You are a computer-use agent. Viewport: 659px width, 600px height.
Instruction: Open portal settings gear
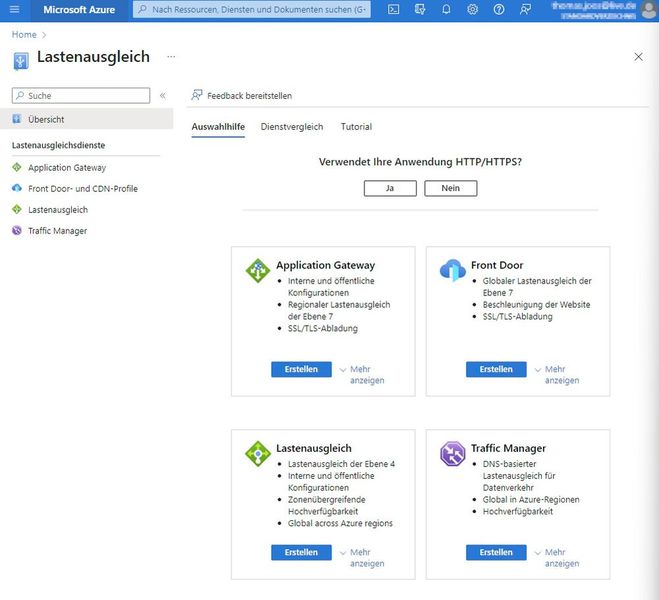tap(473, 9)
